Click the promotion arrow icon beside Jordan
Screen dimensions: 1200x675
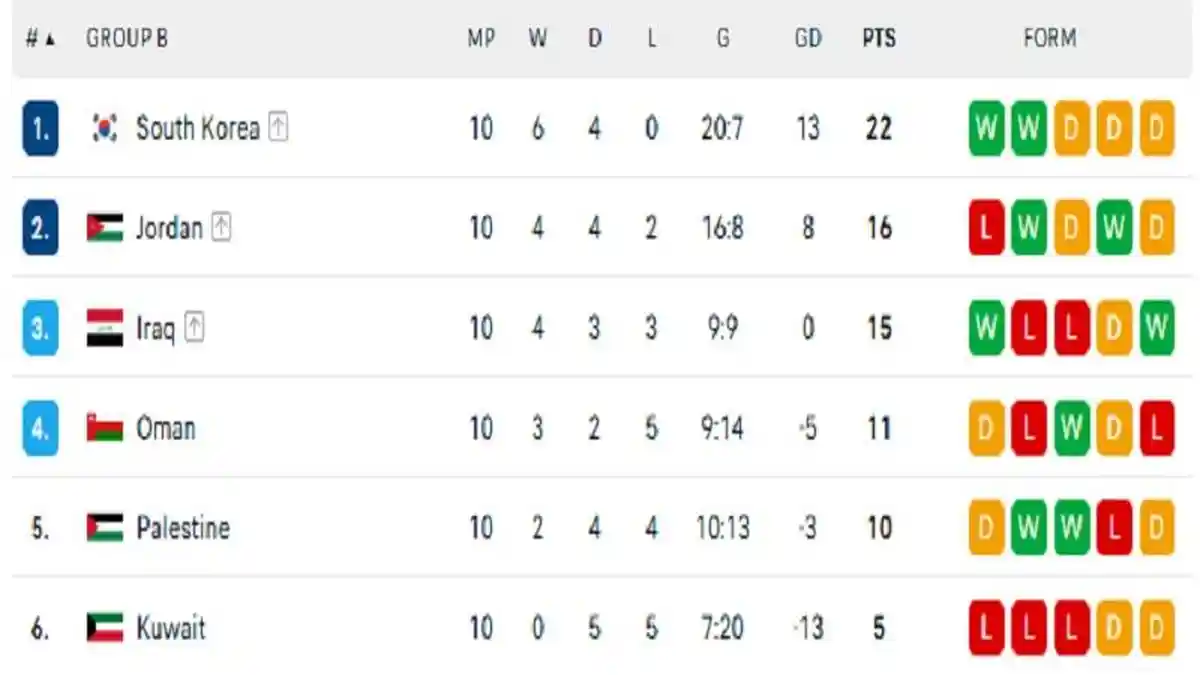coord(221,228)
